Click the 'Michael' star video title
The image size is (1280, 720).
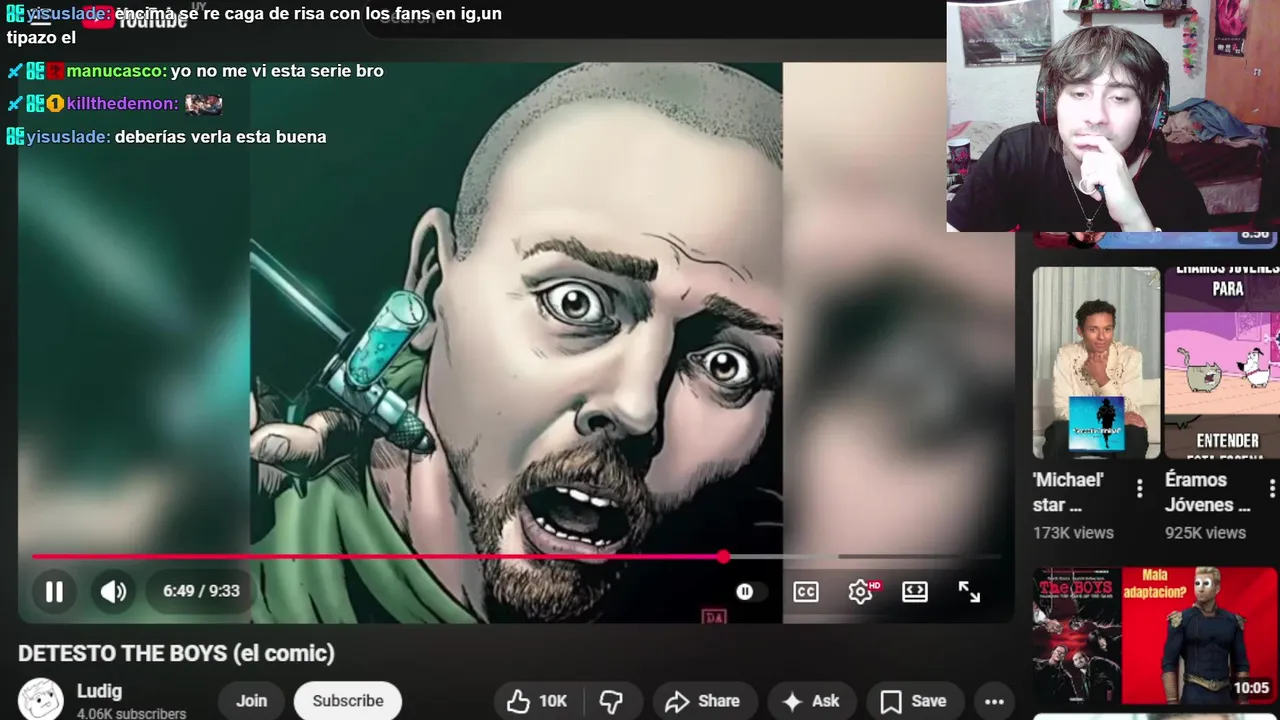[x=1068, y=492]
